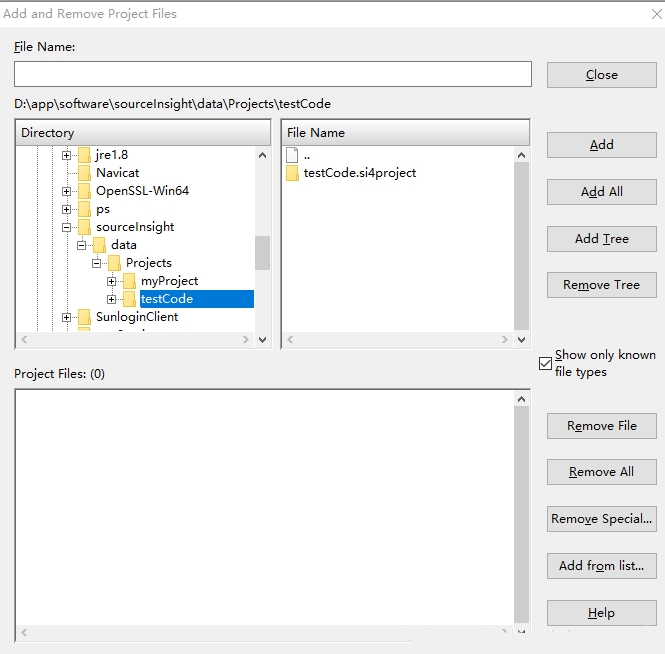Click the data folder icon in tree
665x654 pixels.
[99, 245]
